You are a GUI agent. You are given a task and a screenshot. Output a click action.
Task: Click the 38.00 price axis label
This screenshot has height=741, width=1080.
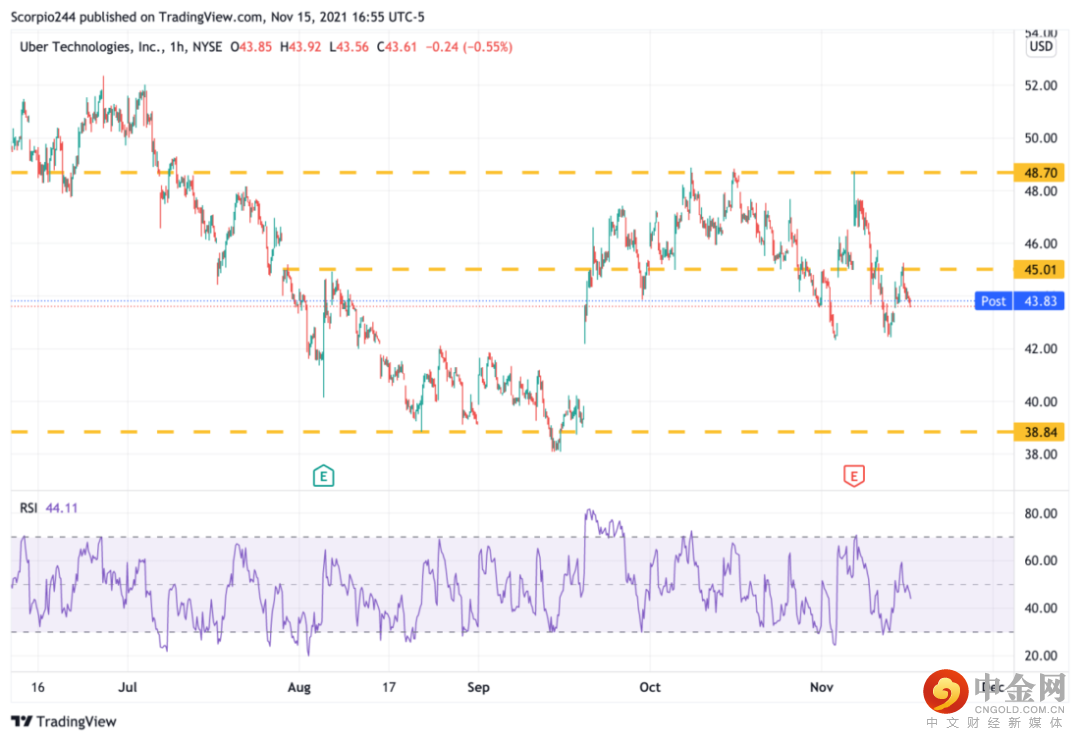(1040, 455)
